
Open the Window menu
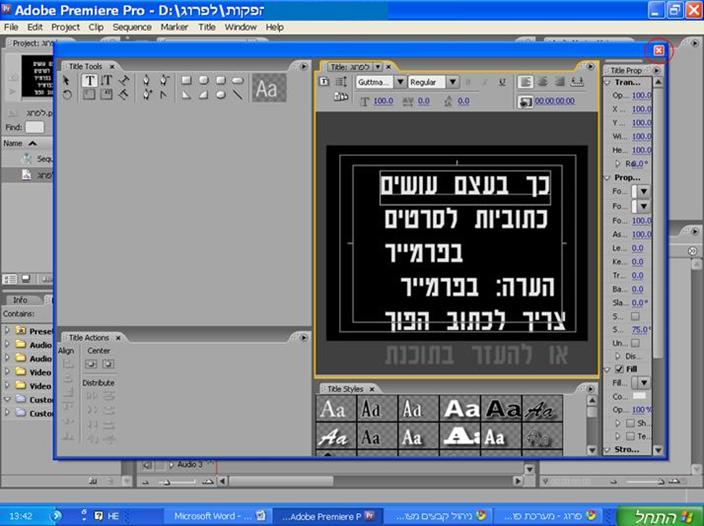coord(241,27)
